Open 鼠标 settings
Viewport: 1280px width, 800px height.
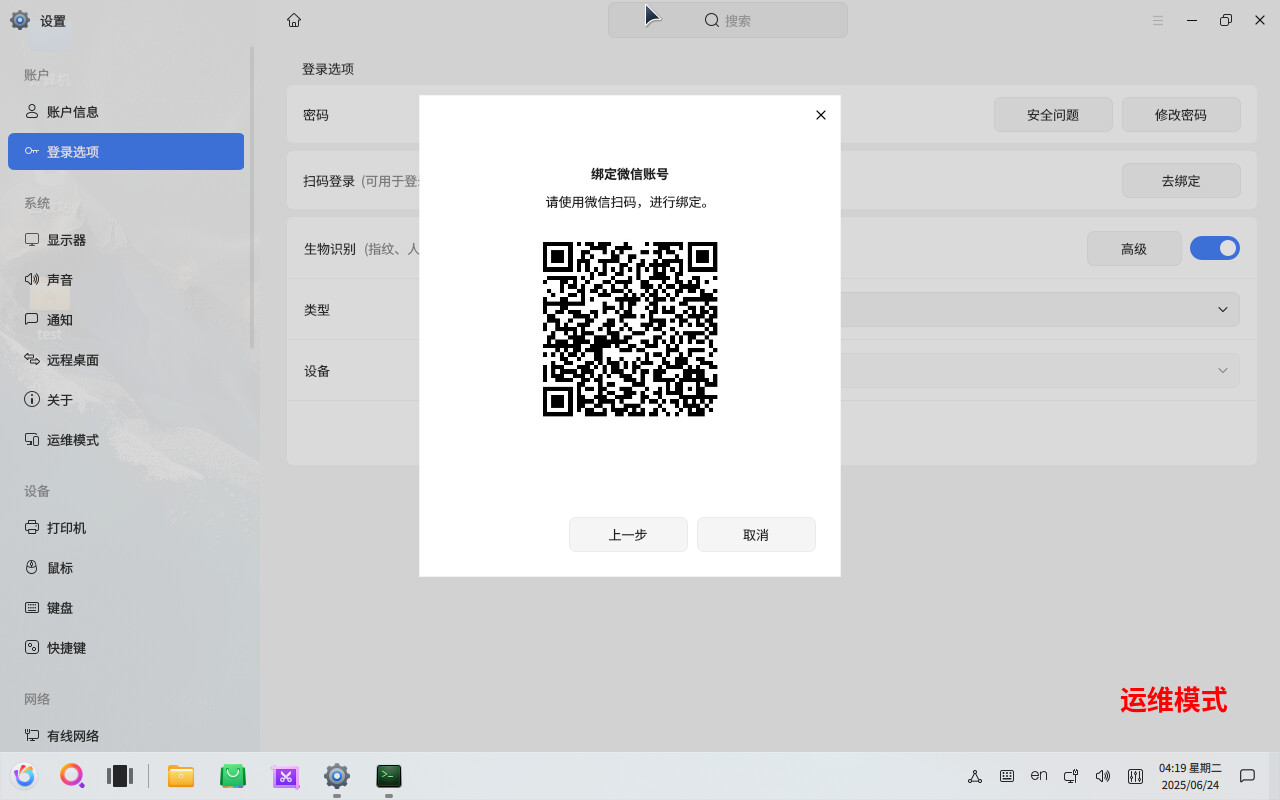(126, 568)
